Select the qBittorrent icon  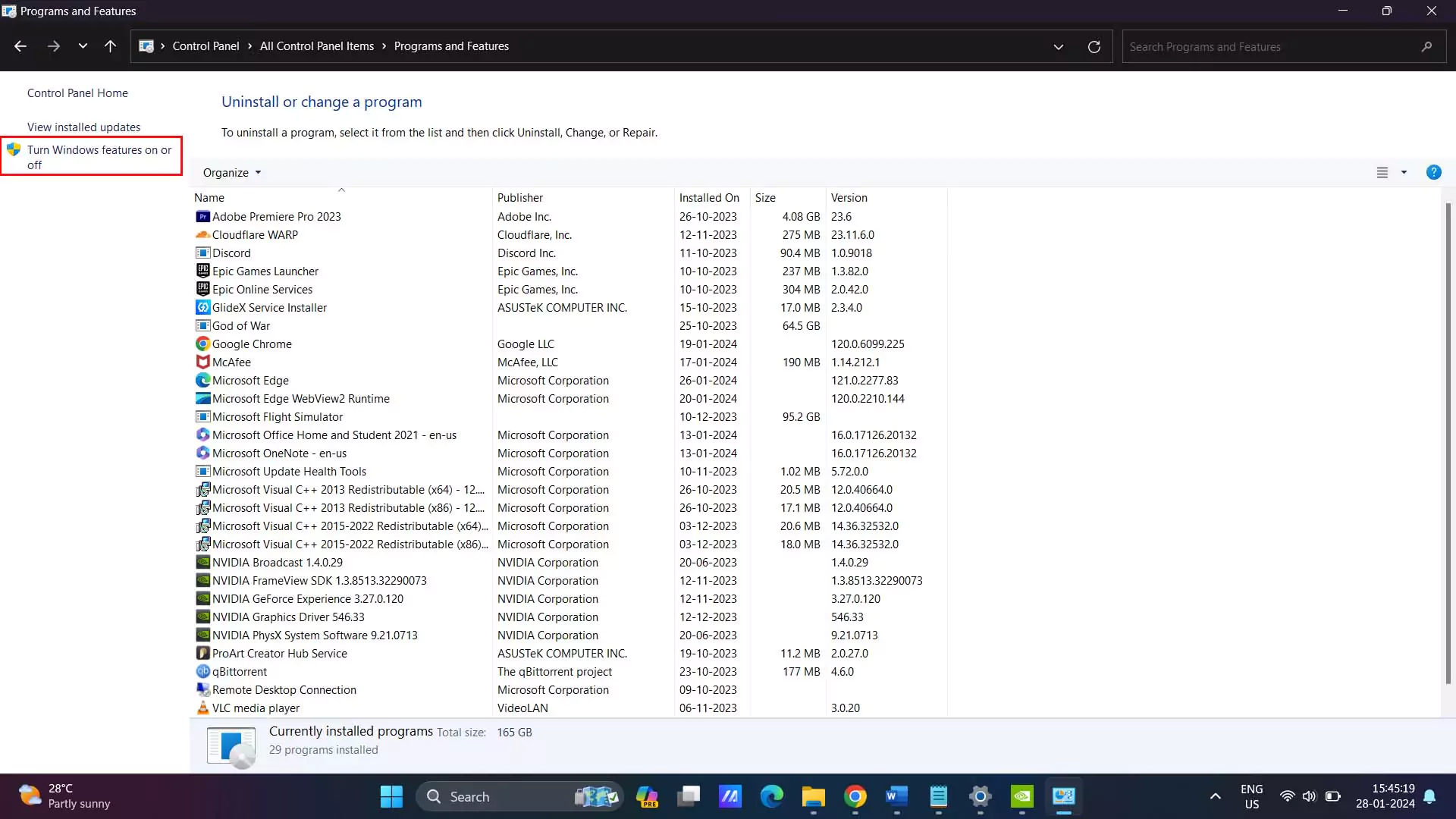[202, 672]
